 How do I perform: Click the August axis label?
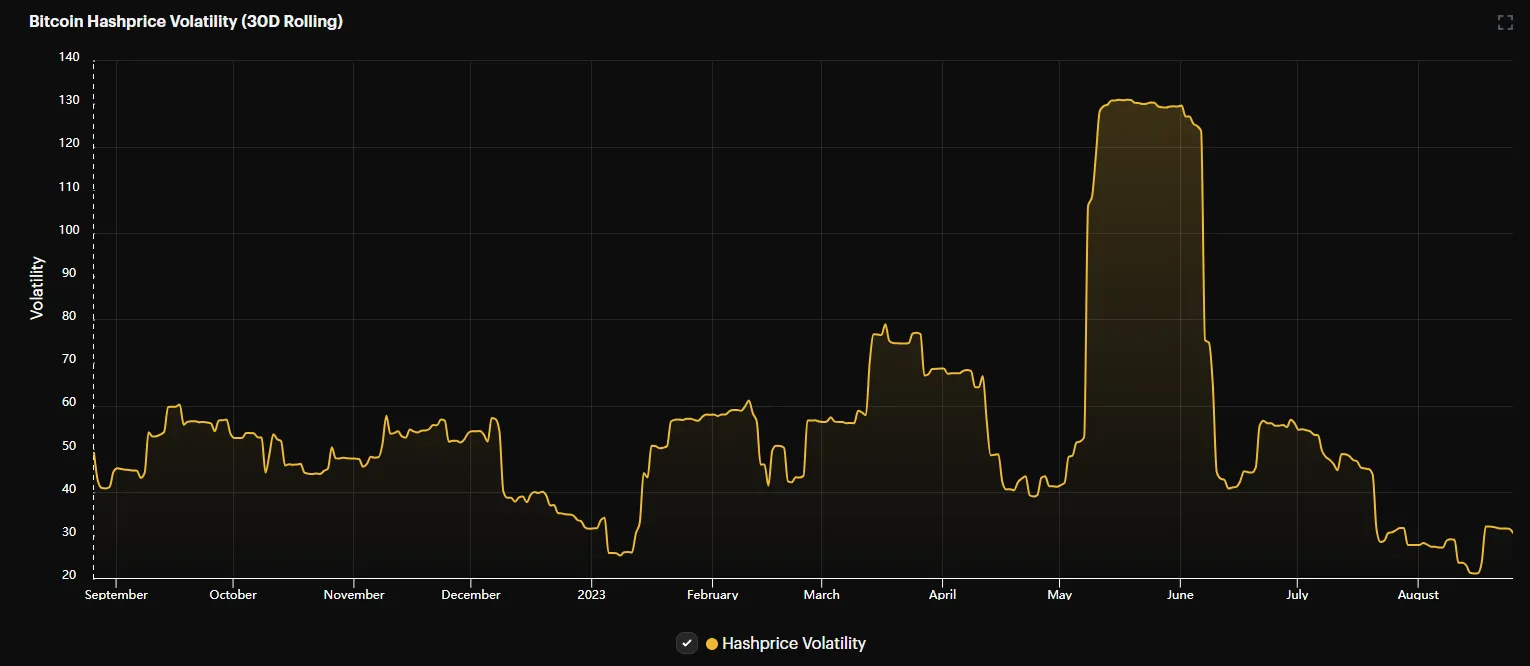pyautogui.click(x=1417, y=594)
